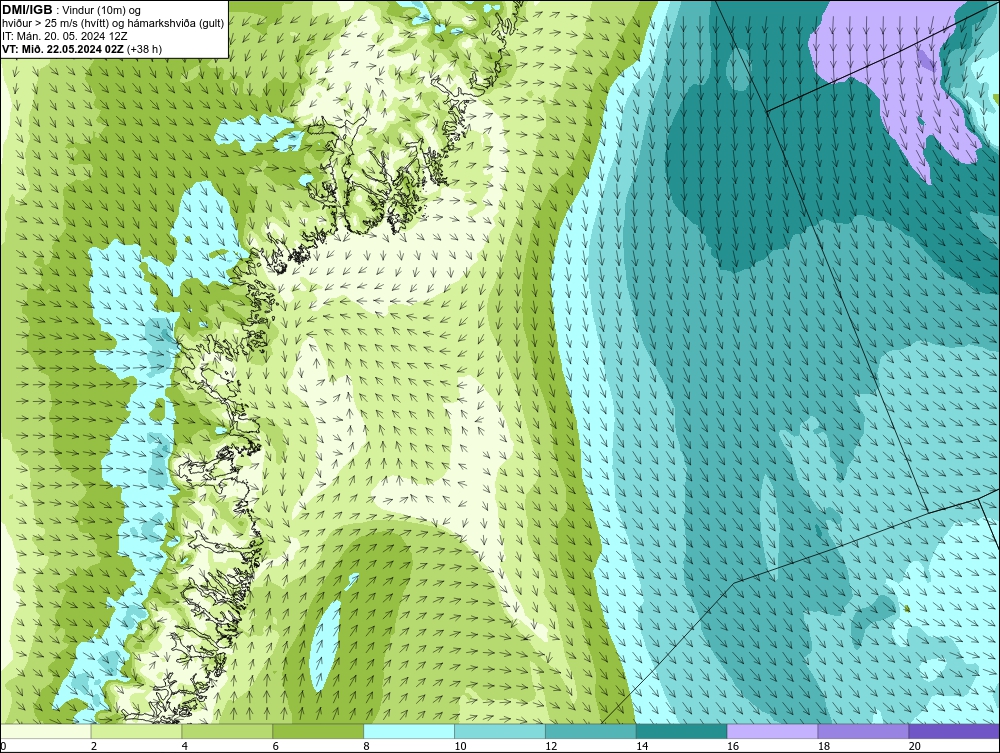Select the 4–6 m/s green legend swatch

click(227, 731)
